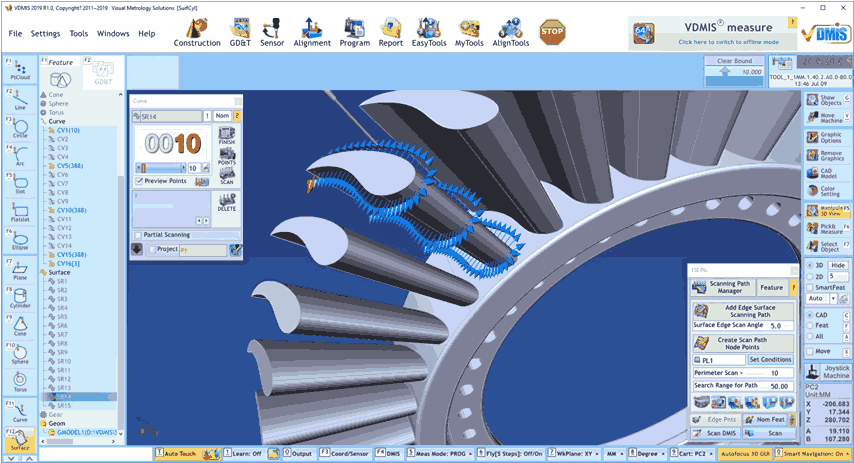
Task: Enable the SmartFeat checkbox
Action: [810, 288]
